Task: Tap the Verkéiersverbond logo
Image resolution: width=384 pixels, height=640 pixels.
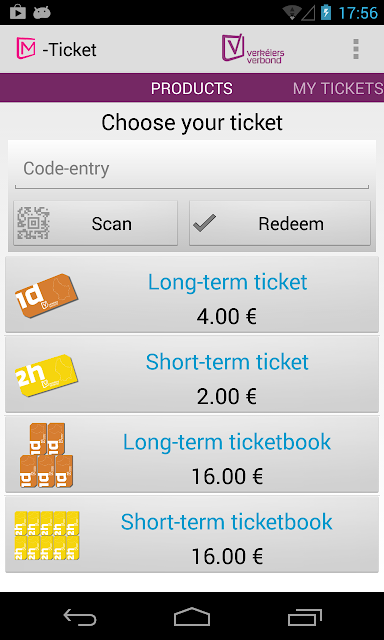Action: coord(253,49)
